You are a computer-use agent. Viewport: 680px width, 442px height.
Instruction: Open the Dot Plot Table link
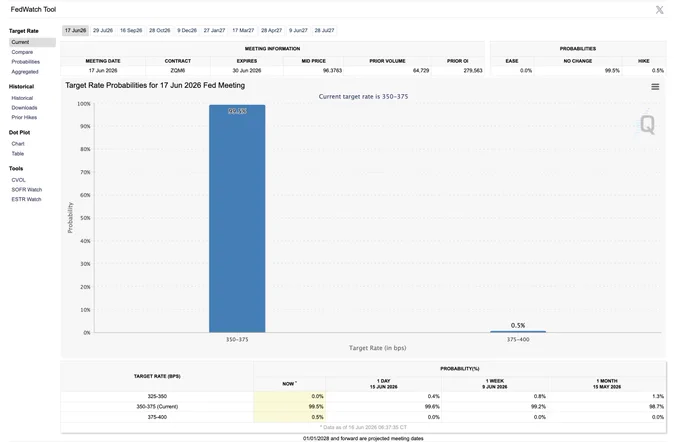pyautogui.click(x=18, y=154)
